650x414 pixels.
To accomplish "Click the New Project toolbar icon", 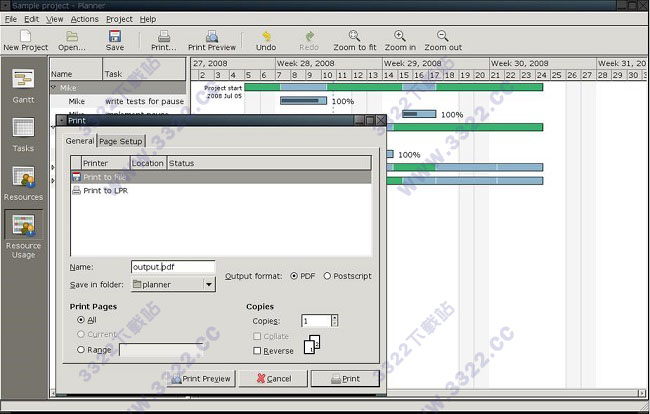I will pos(25,36).
